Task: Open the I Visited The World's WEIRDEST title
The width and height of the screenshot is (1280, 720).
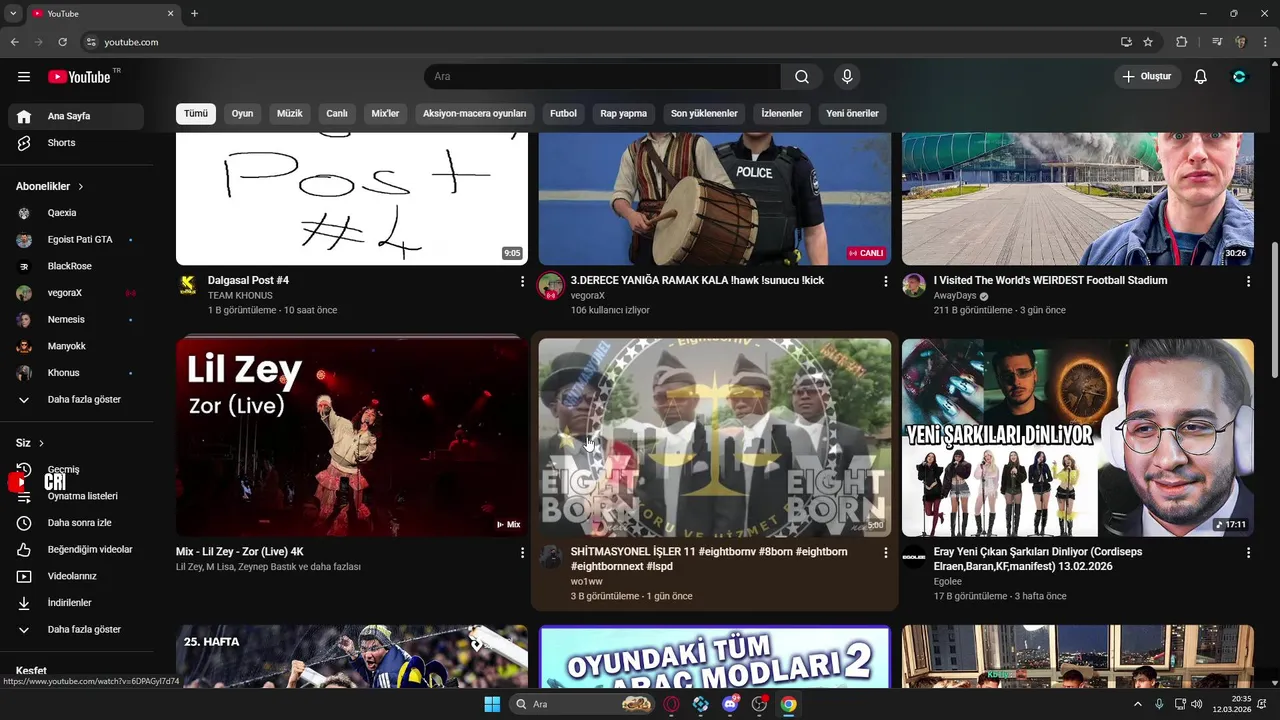Action: coord(1050,281)
